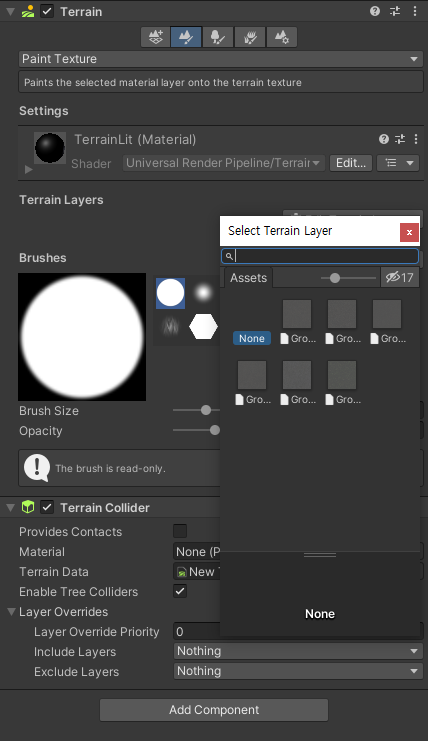
Task: Click the Terrain Collider component icon
Action: coord(28,508)
